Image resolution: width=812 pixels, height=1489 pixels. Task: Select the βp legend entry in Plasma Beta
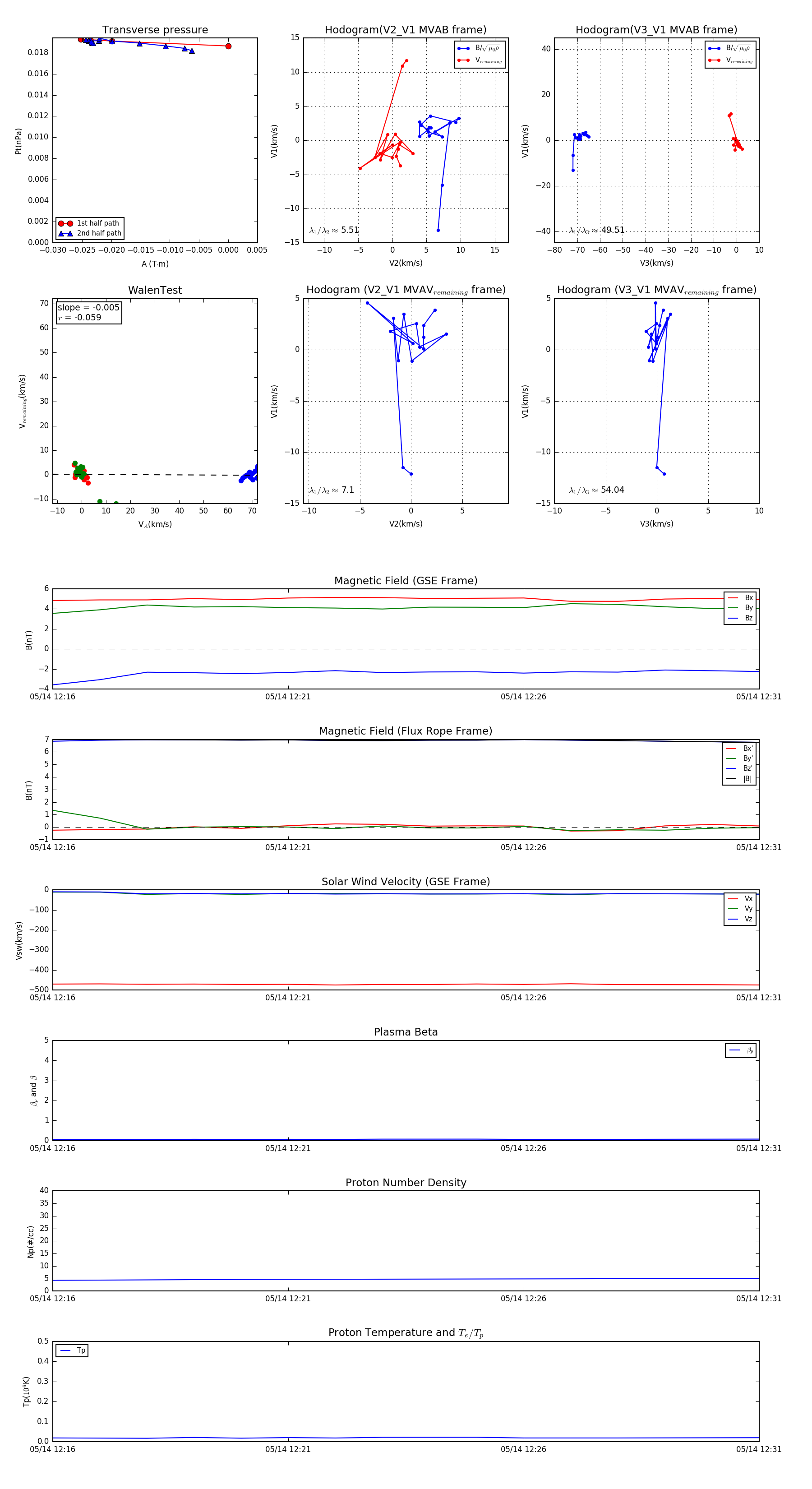click(741, 1050)
